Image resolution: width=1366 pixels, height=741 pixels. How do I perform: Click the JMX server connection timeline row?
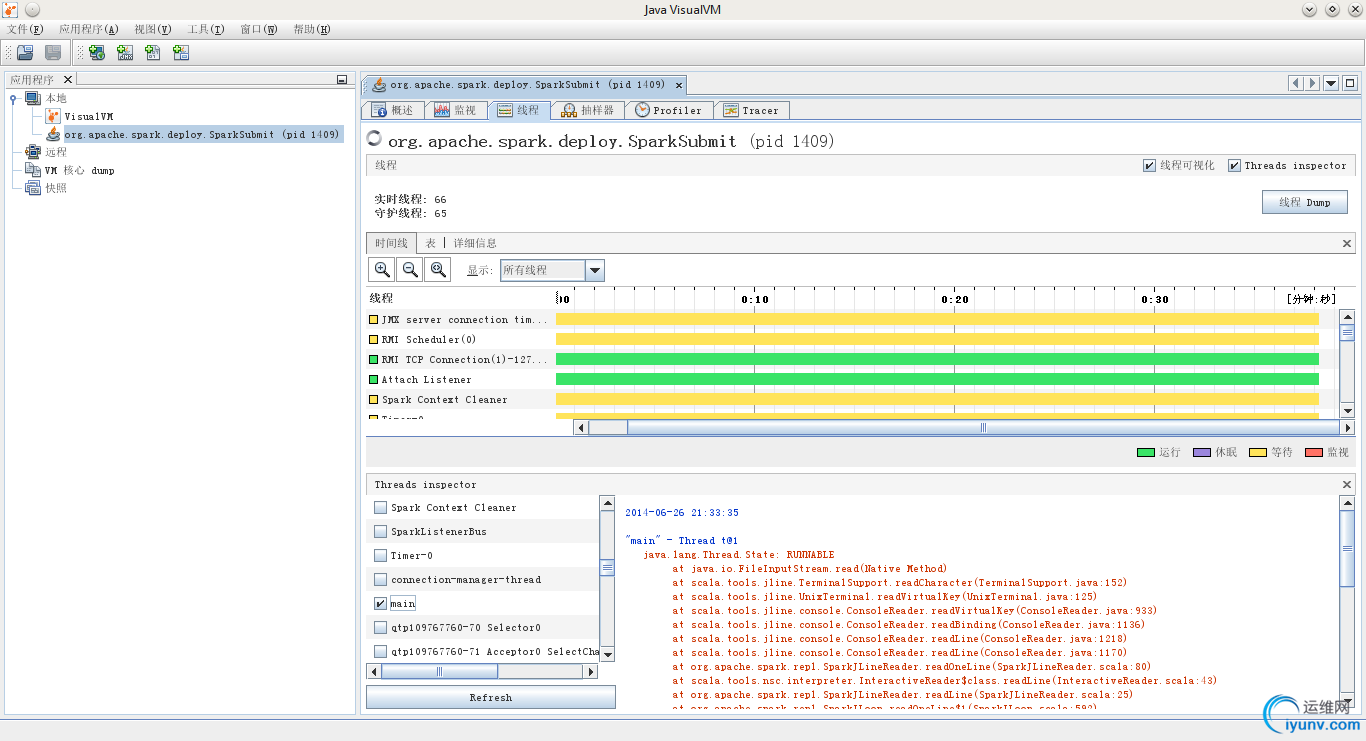click(x=853, y=319)
